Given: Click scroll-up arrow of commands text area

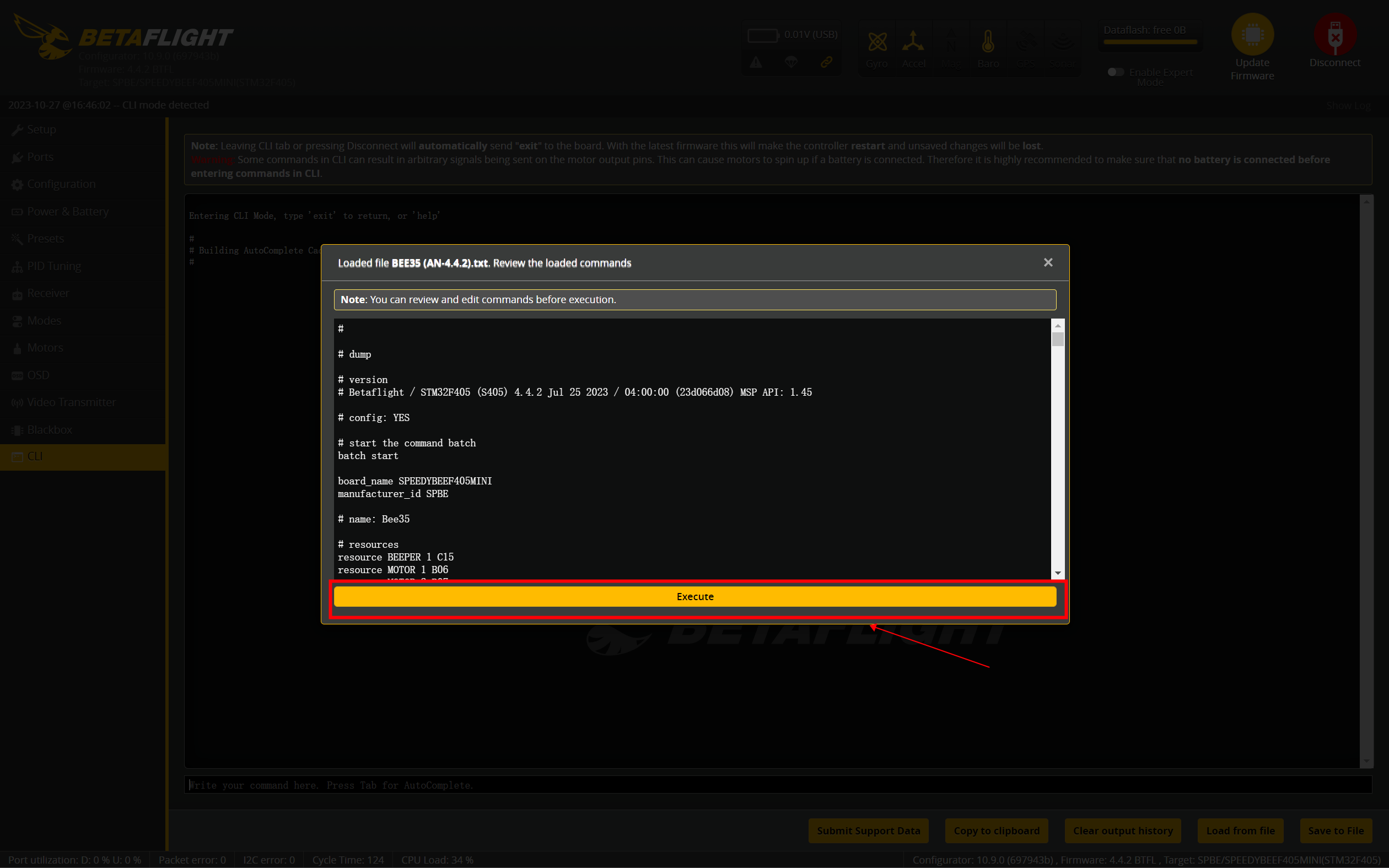Looking at the screenshot, I should (1058, 326).
